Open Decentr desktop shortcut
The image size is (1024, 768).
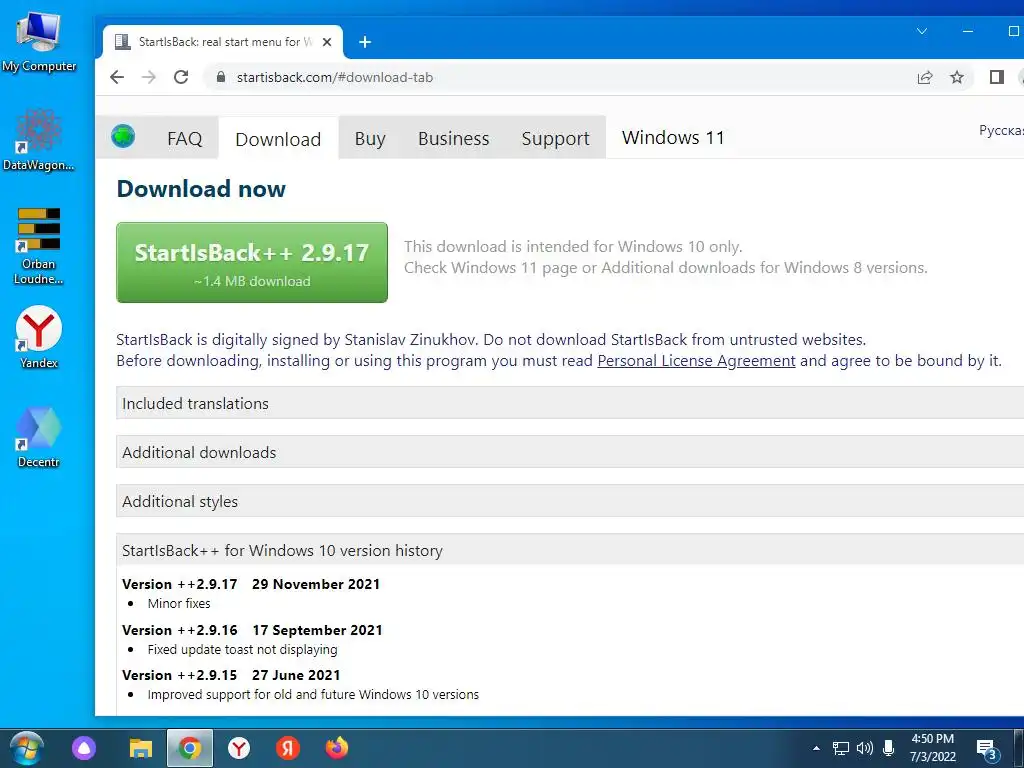coord(39,438)
